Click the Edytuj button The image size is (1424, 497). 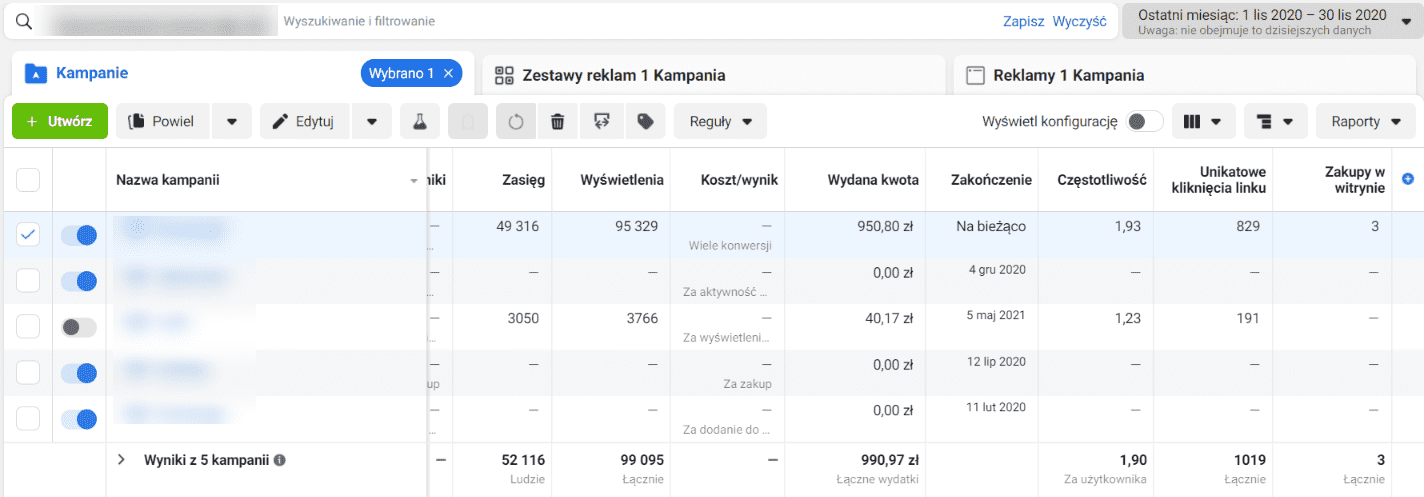[307, 122]
